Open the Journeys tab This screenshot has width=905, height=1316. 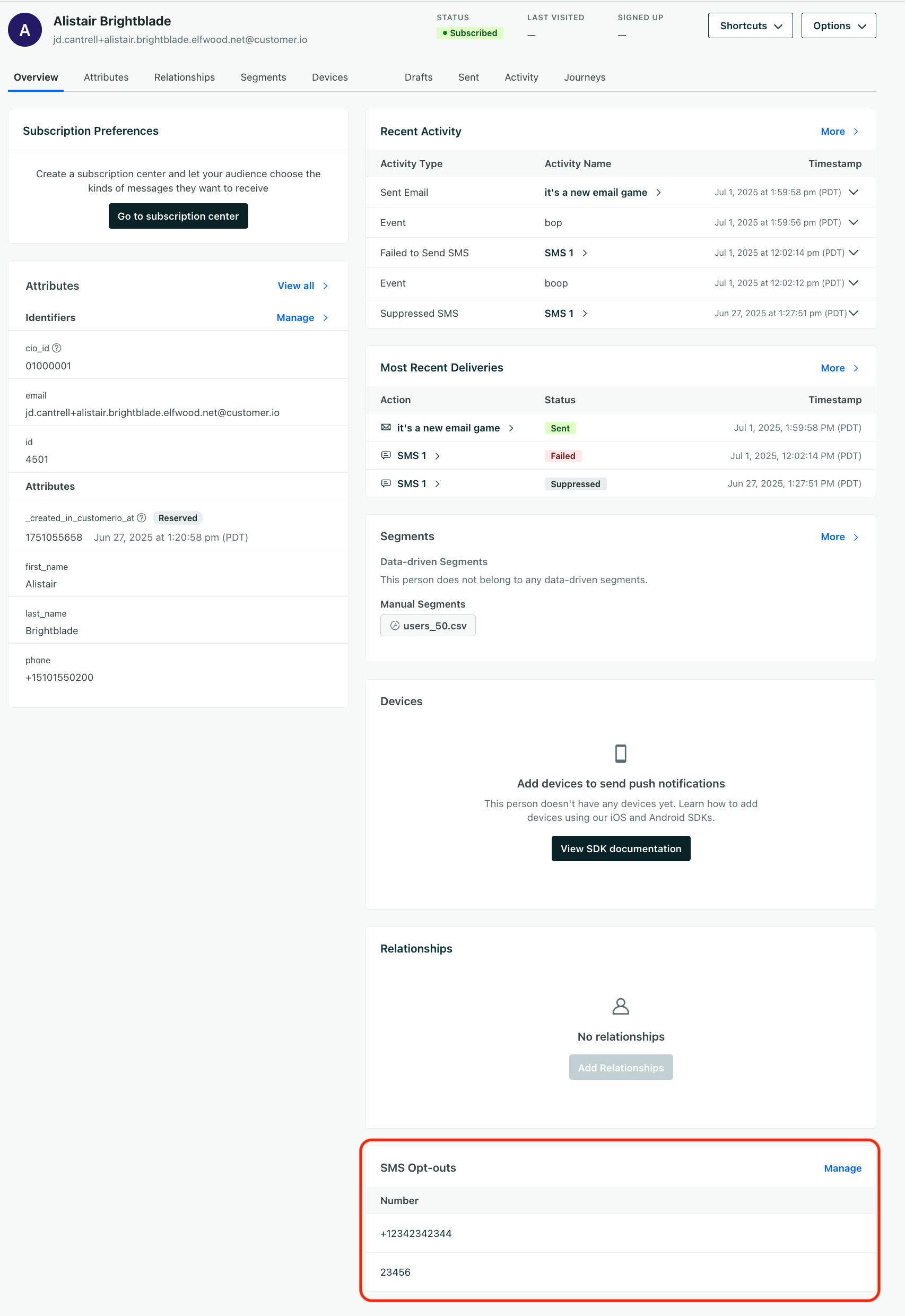pyautogui.click(x=585, y=77)
